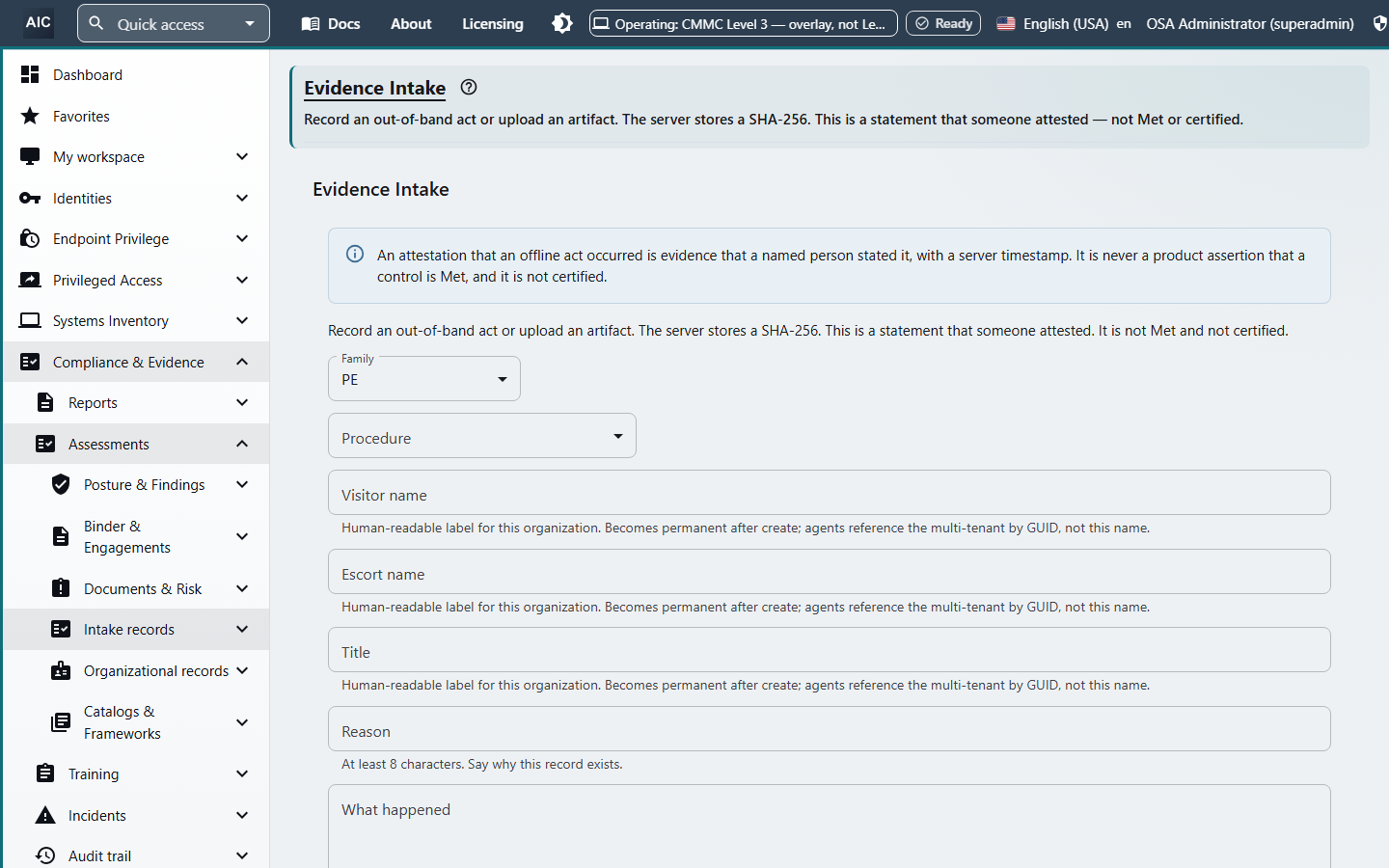Open the Licensing menu item
Viewport: 1389px width, 868px height.
pos(493,23)
